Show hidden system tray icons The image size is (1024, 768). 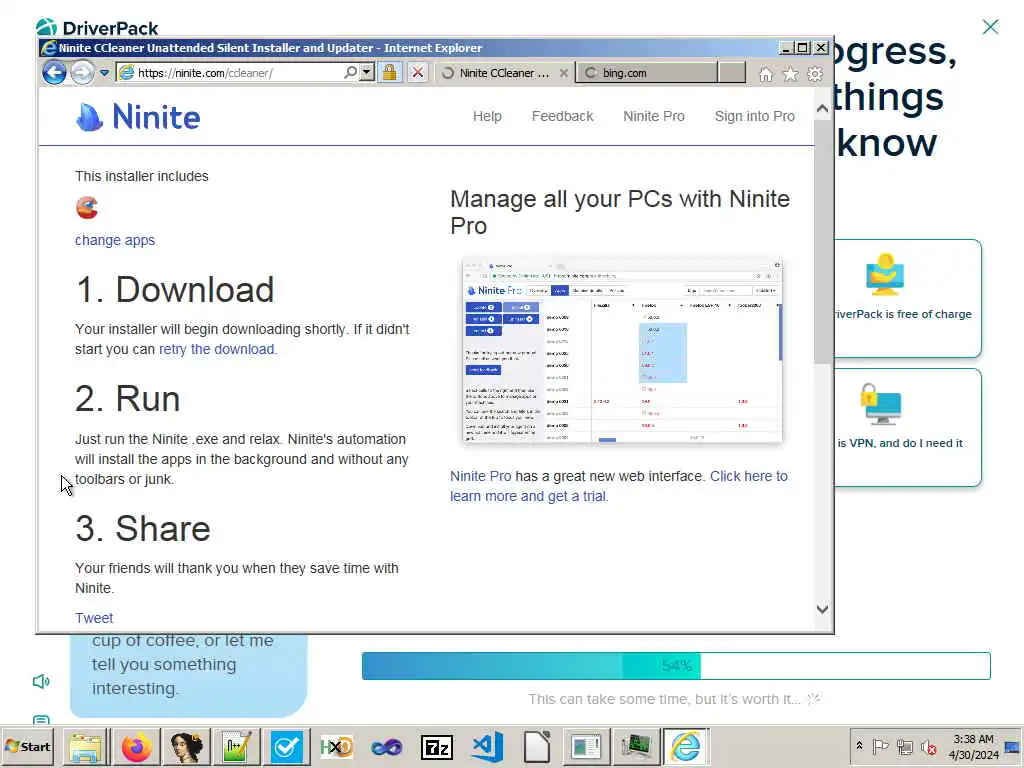click(x=859, y=746)
